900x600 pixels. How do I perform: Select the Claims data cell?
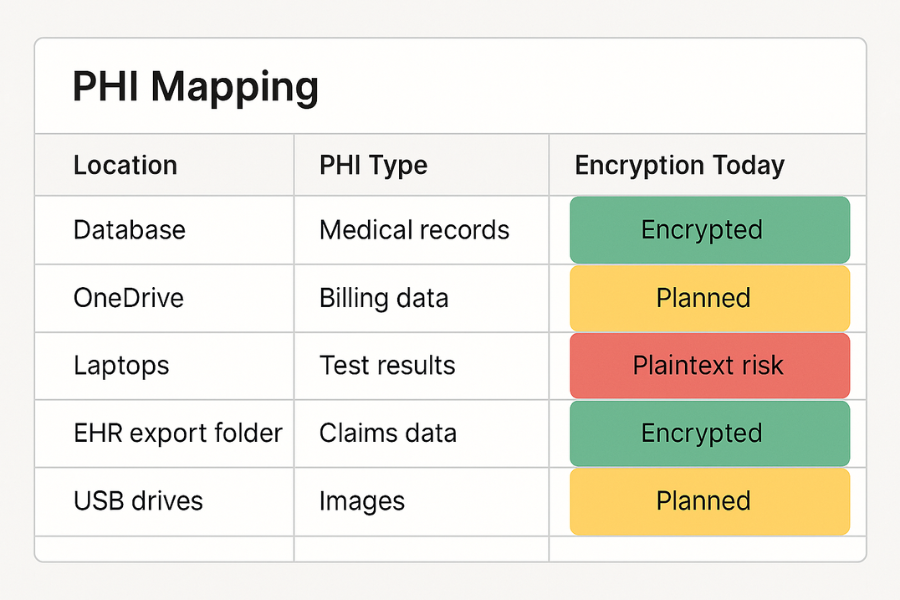pyautogui.click(x=387, y=433)
